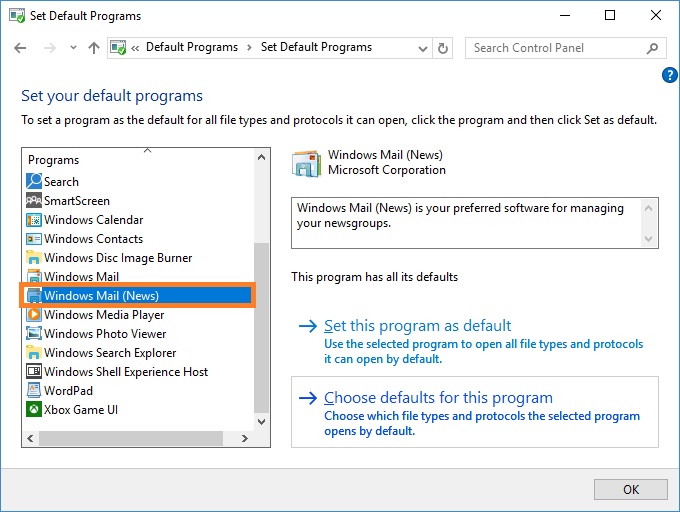The width and height of the screenshot is (680, 512).
Task: Click the Default Programs breadcrumb
Action: point(192,47)
